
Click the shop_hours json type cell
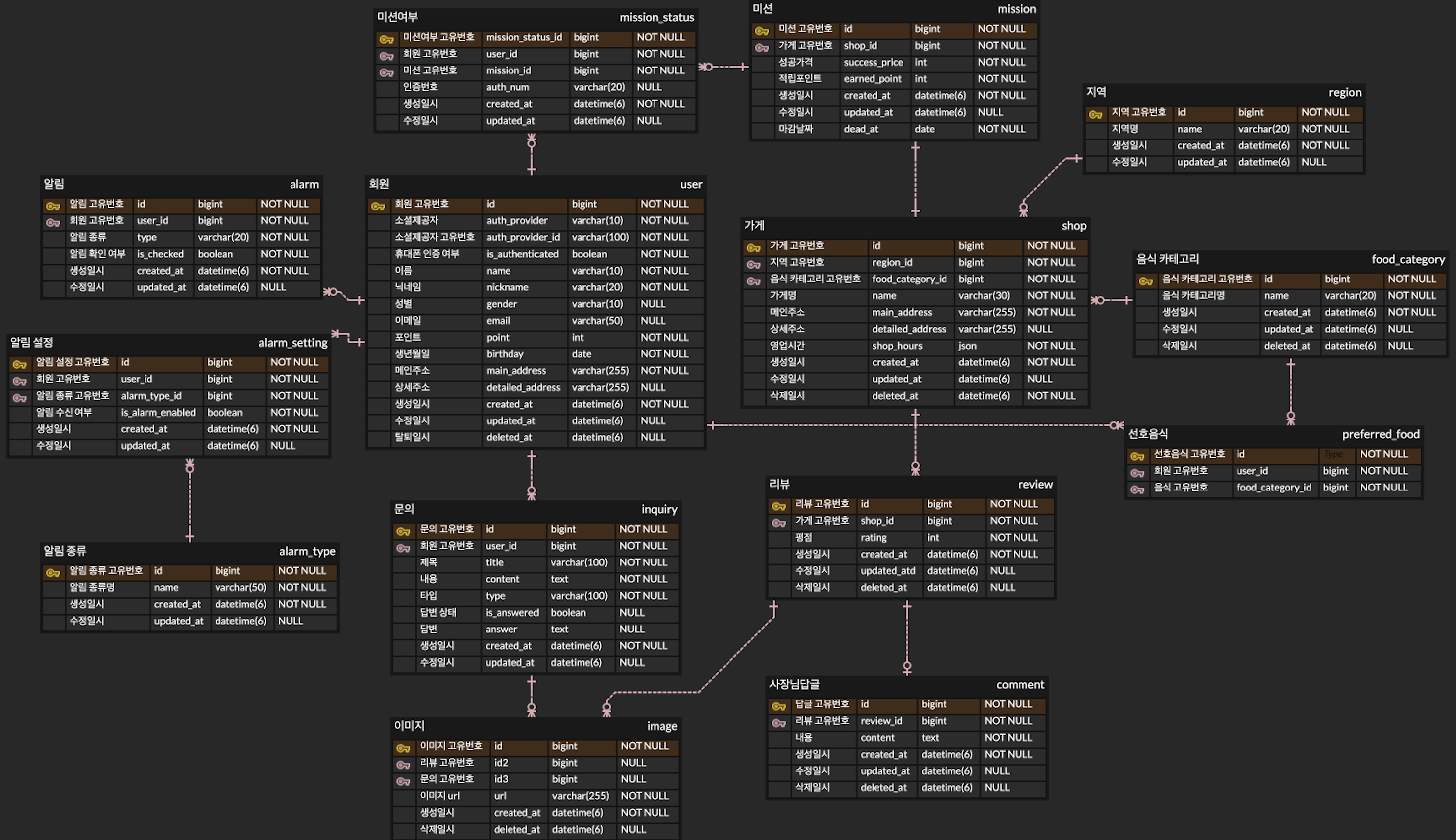967,346
